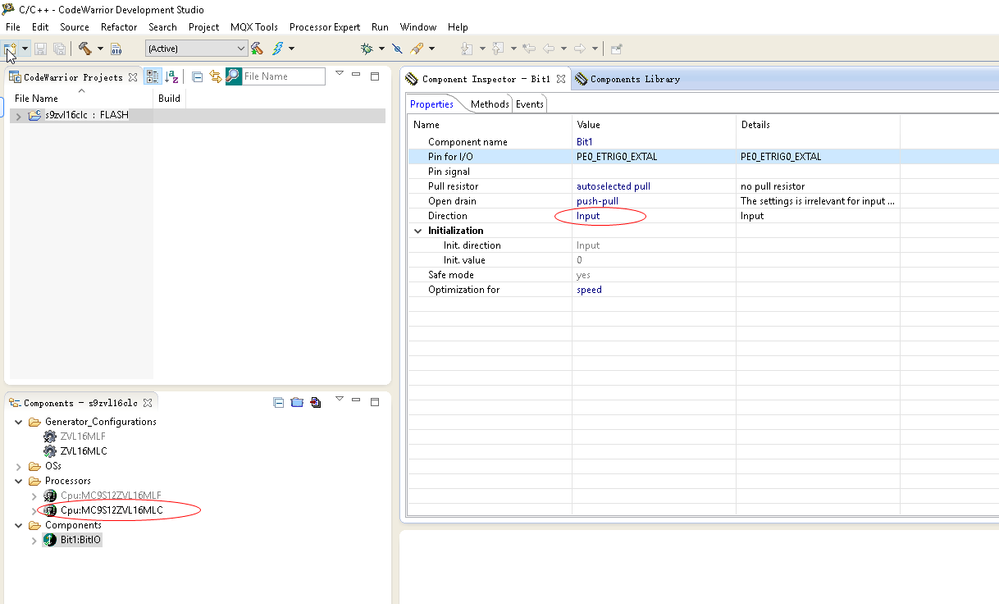
Task: Click Collapse All in Components view
Action: (278, 403)
